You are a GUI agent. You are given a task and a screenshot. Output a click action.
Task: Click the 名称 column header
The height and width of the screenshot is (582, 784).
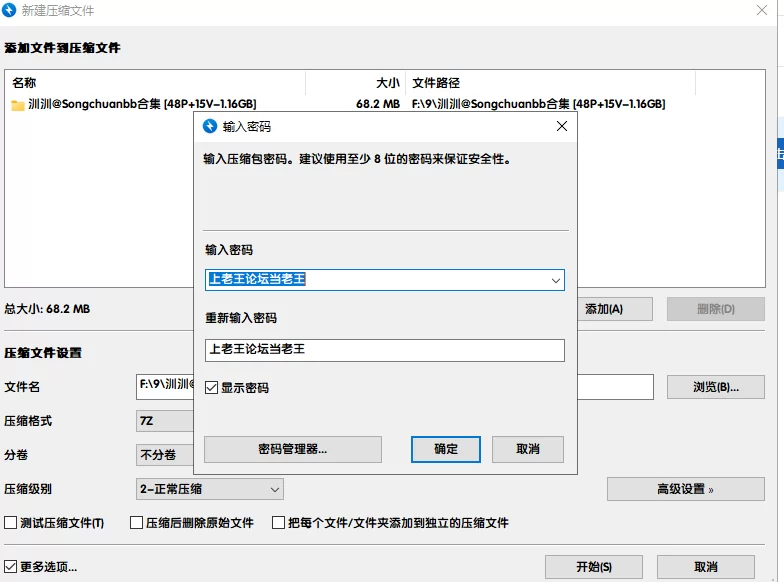[x=155, y=83]
